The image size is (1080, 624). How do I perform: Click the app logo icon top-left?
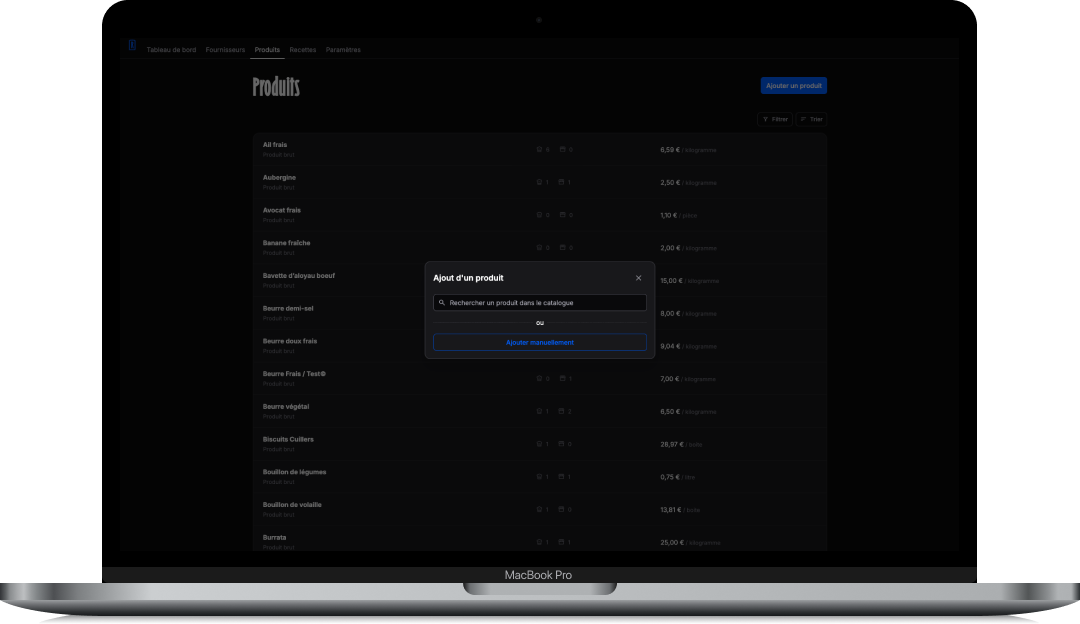[132, 45]
